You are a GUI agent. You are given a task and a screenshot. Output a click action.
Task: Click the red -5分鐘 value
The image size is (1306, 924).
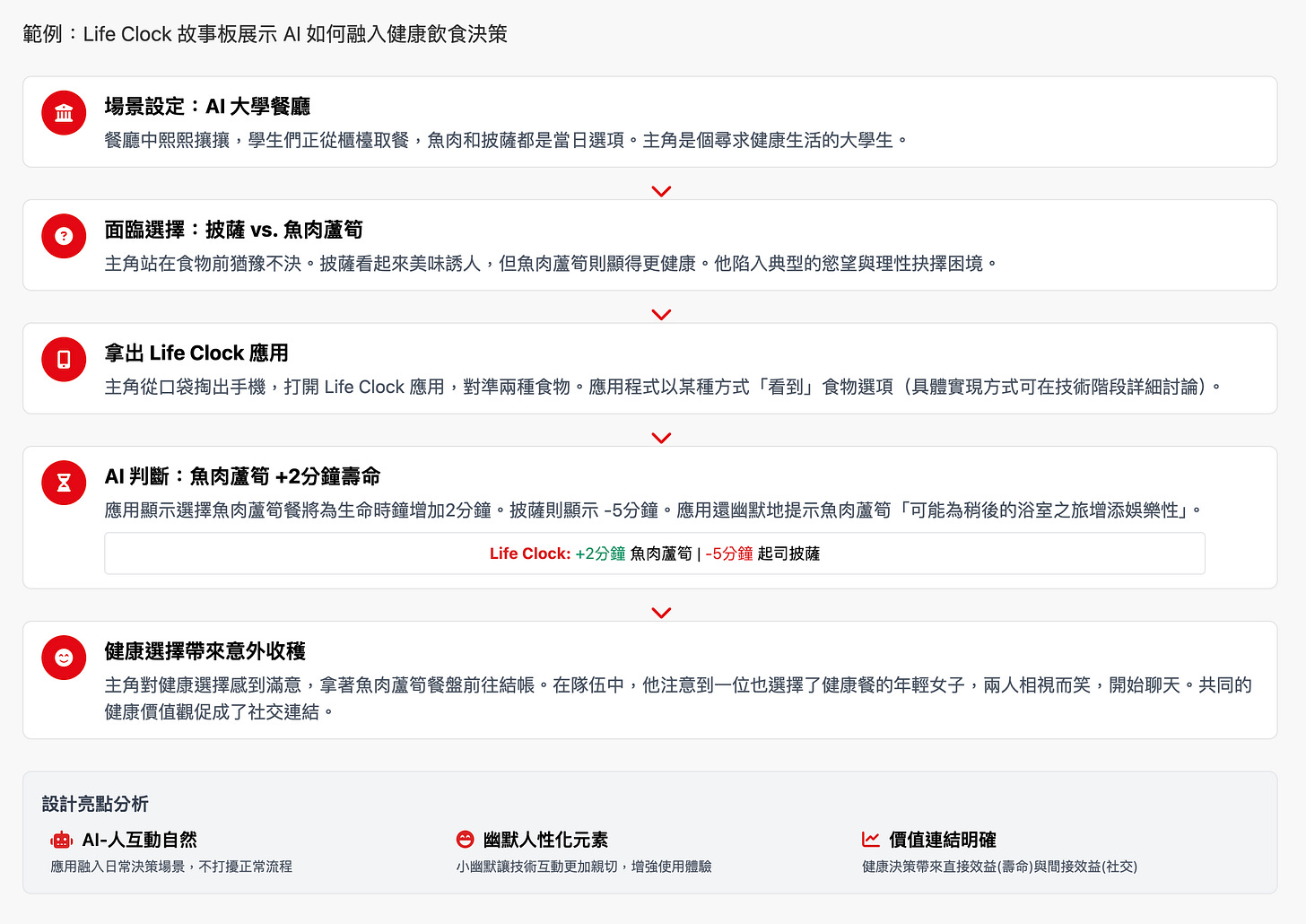(729, 554)
